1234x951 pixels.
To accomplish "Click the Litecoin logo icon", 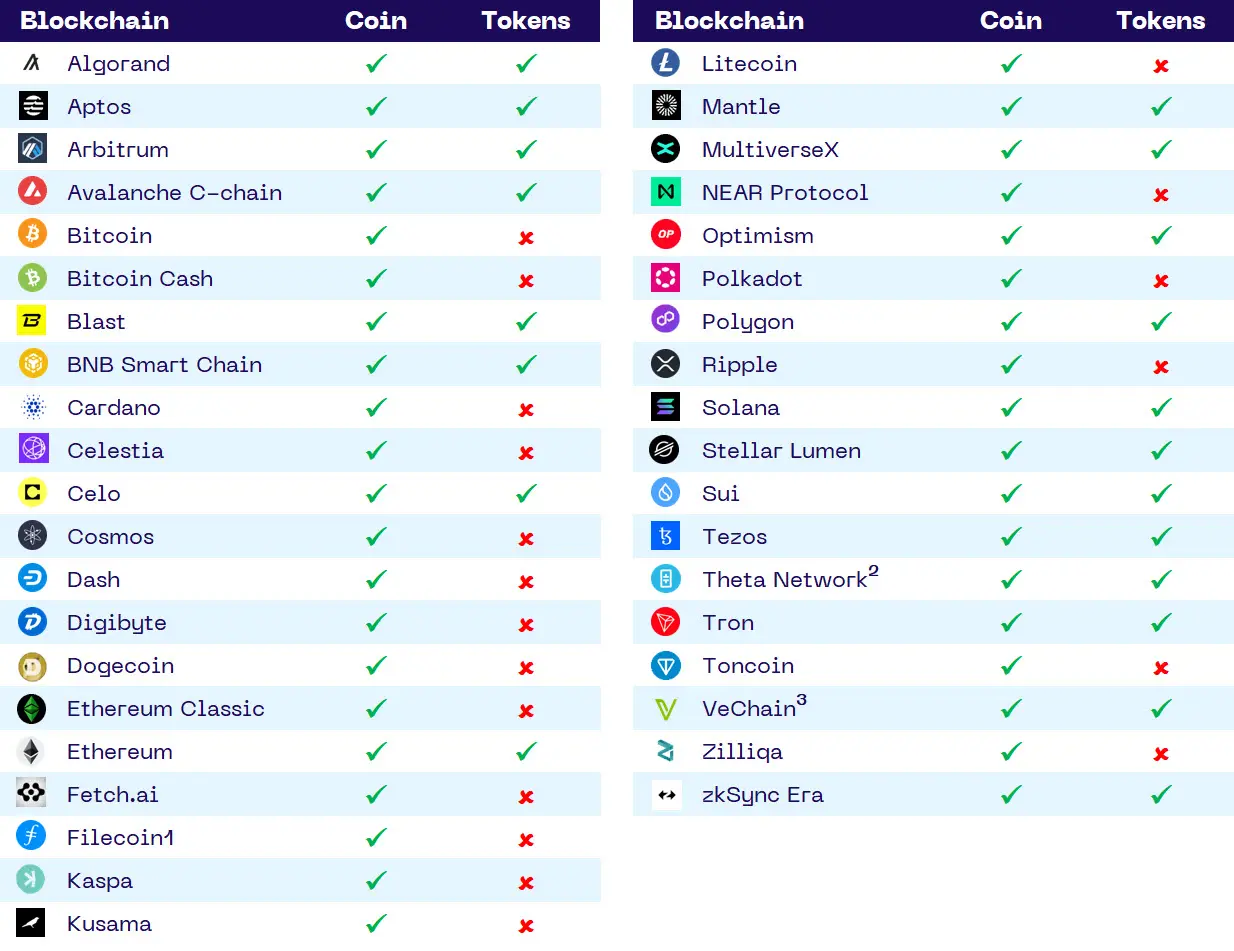I will (665, 63).
